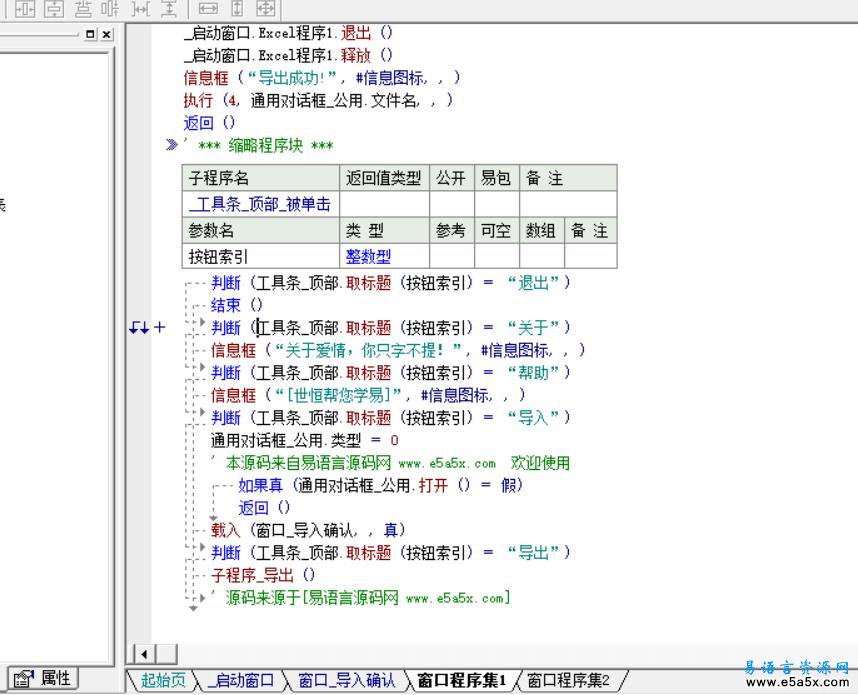Click the 按钮索引 parameter name cell
858x695 pixels.
[x=261, y=256]
